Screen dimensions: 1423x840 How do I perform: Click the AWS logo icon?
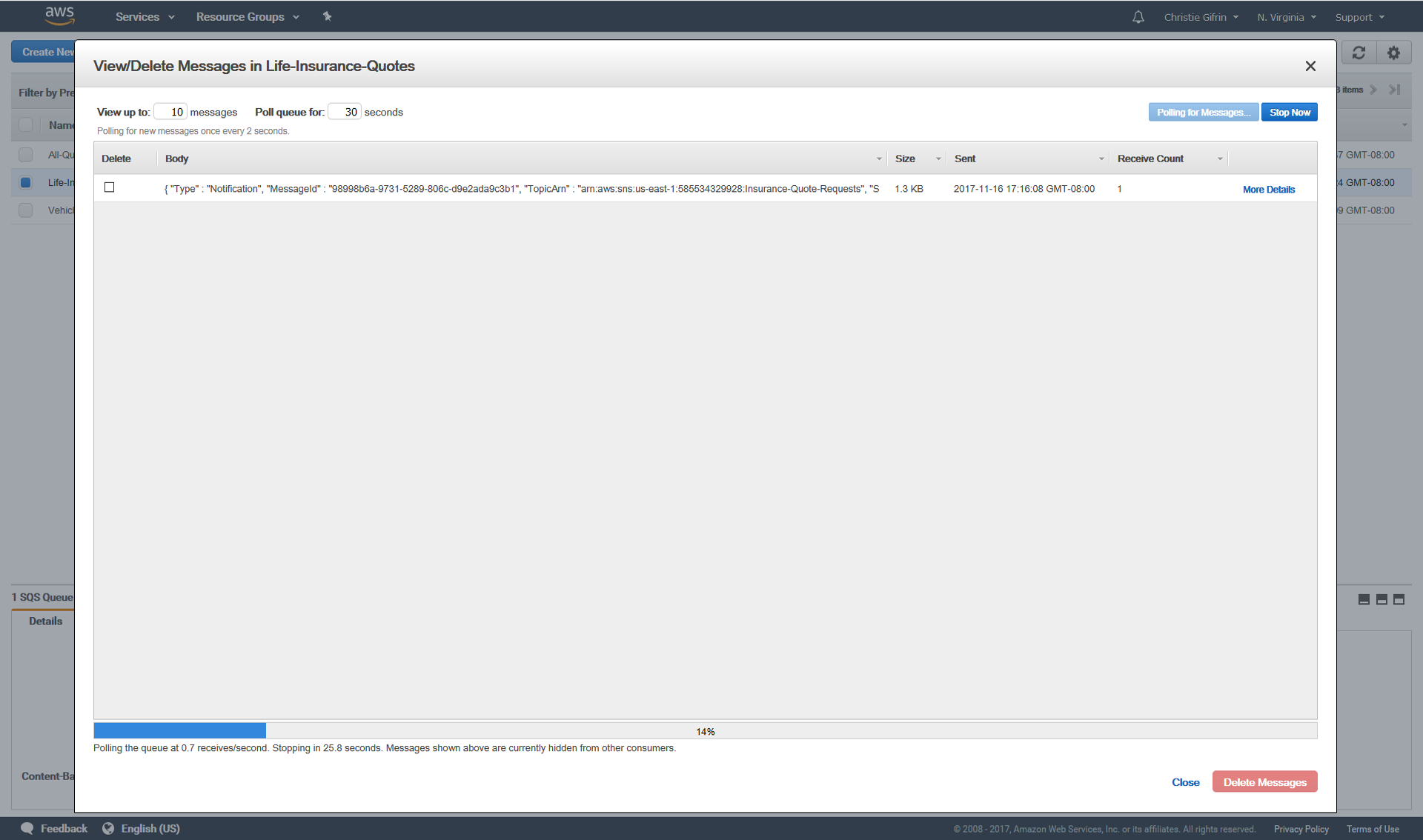pyautogui.click(x=59, y=16)
